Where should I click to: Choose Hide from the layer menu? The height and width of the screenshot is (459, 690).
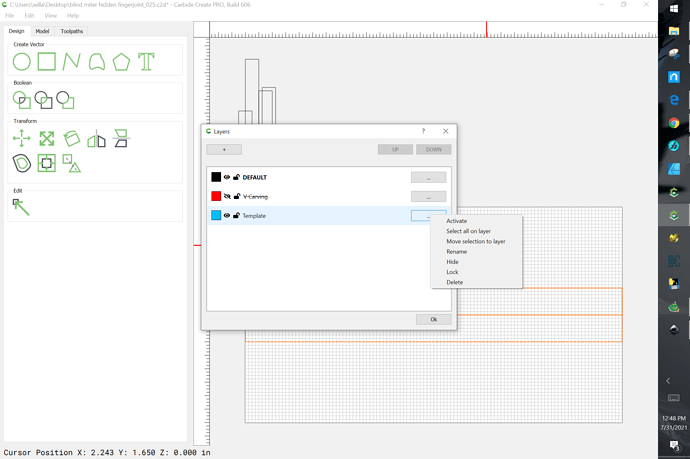(x=452, y=262)
